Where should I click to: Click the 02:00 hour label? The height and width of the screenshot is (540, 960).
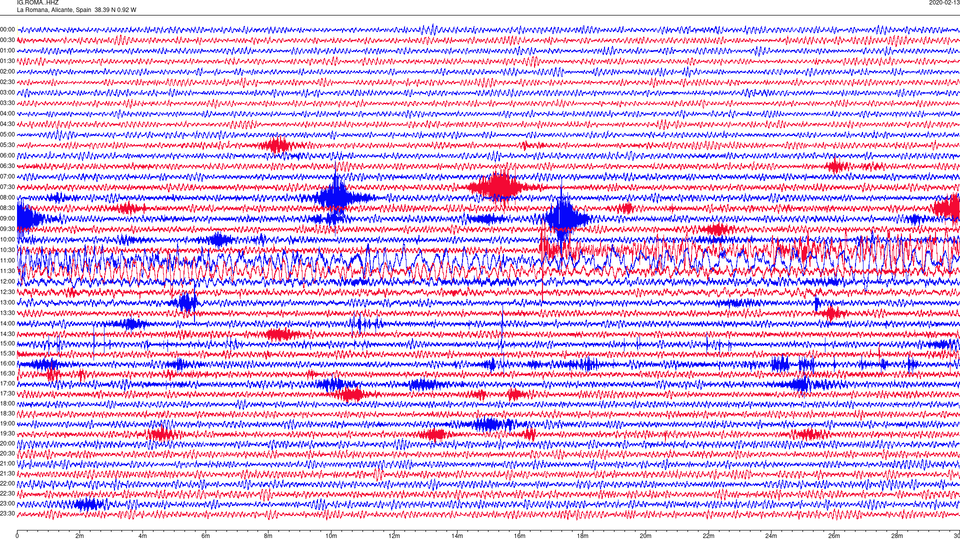click(7, 72)
